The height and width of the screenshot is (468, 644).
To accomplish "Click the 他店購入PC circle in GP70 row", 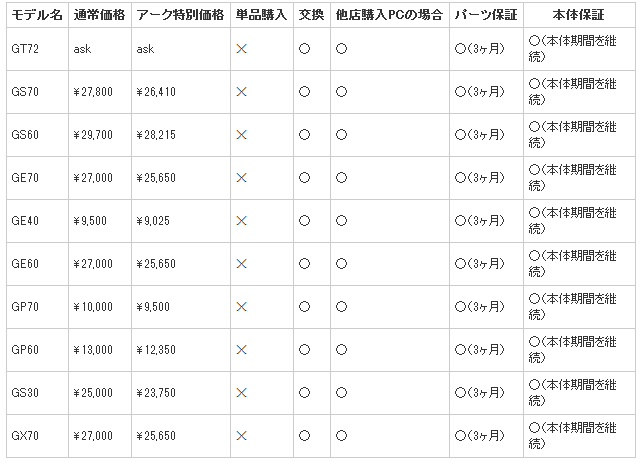I will (341, 306).
